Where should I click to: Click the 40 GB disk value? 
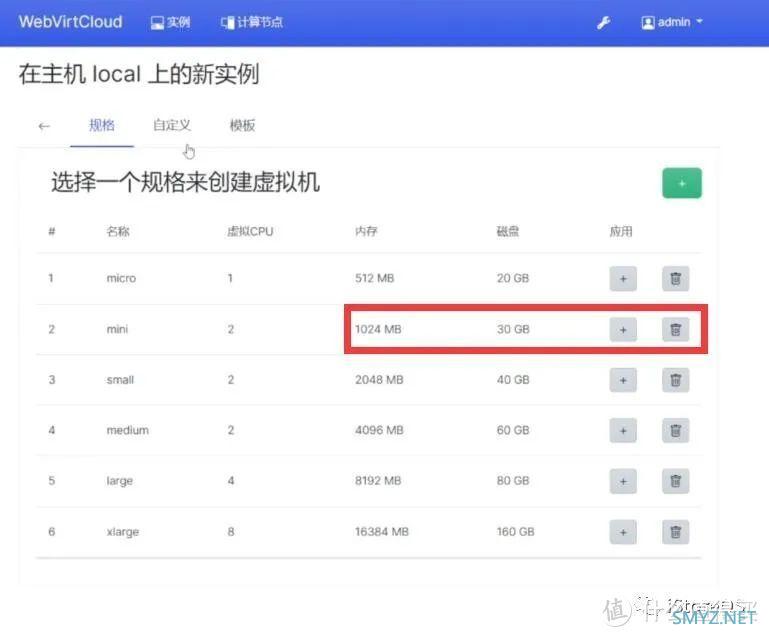point(513,380)
